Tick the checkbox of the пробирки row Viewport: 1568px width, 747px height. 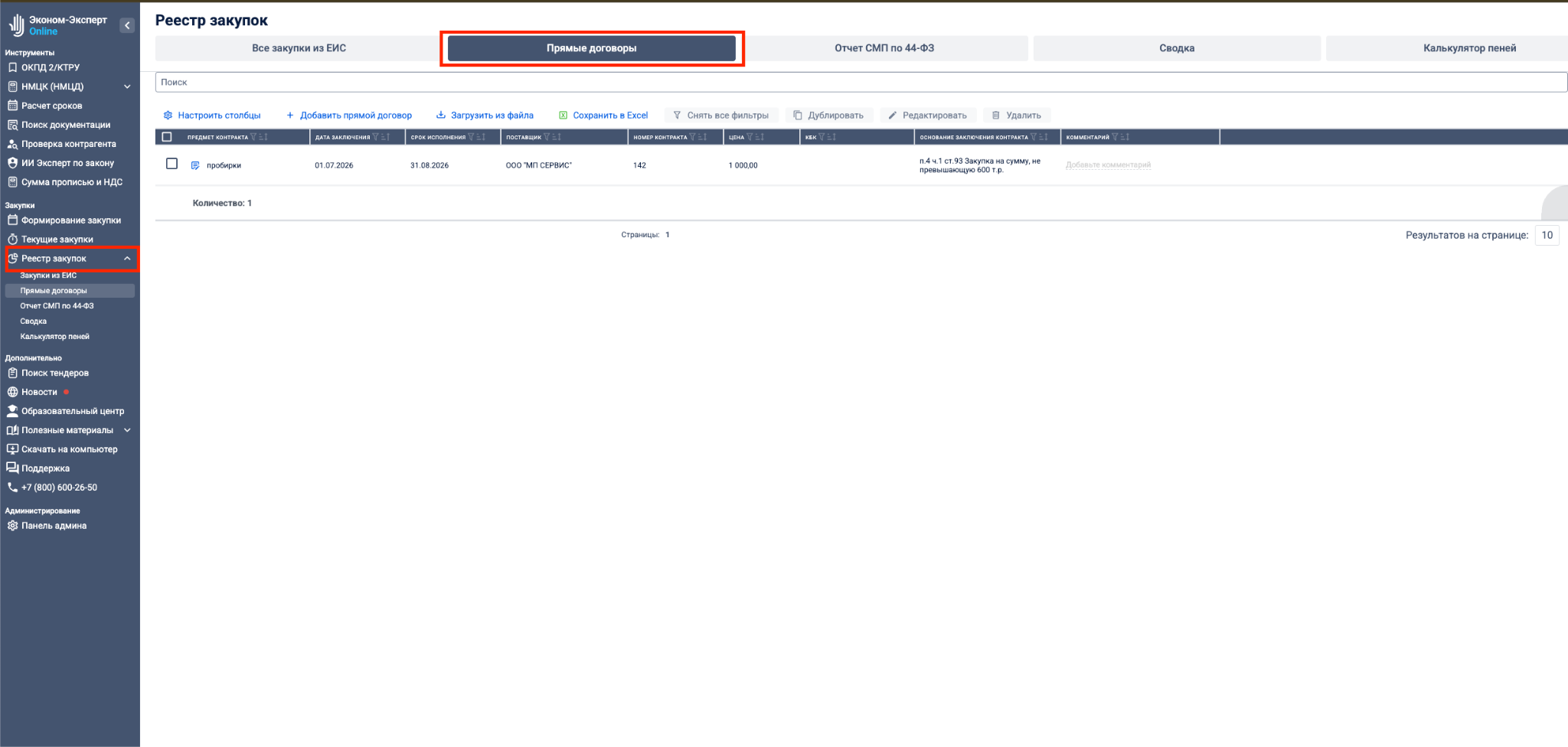click(x=171, y=164)
